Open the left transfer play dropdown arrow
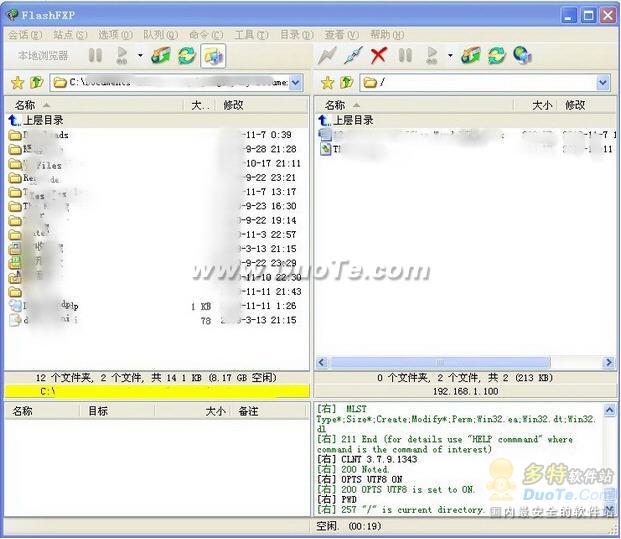621x539 pixels. 140,55
